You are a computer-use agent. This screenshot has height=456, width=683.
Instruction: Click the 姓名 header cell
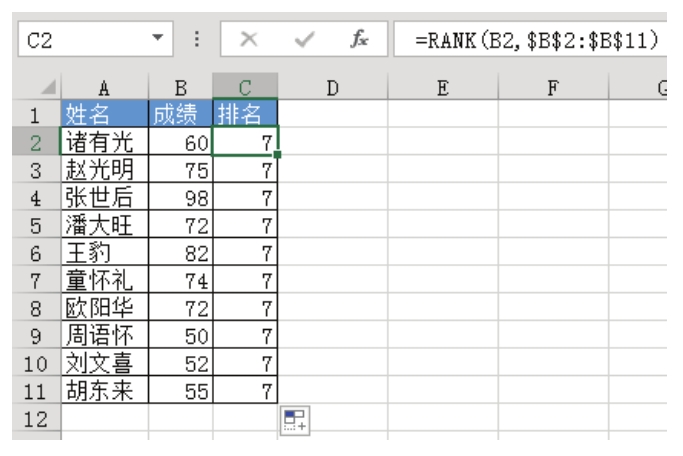(x=104, y=111)
